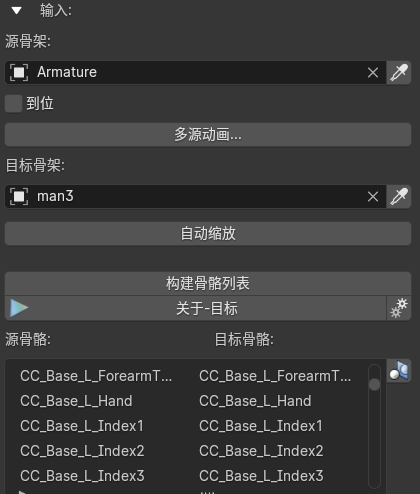Clear the man3 target field
The image size is (420, 494).
pos(373,196)
